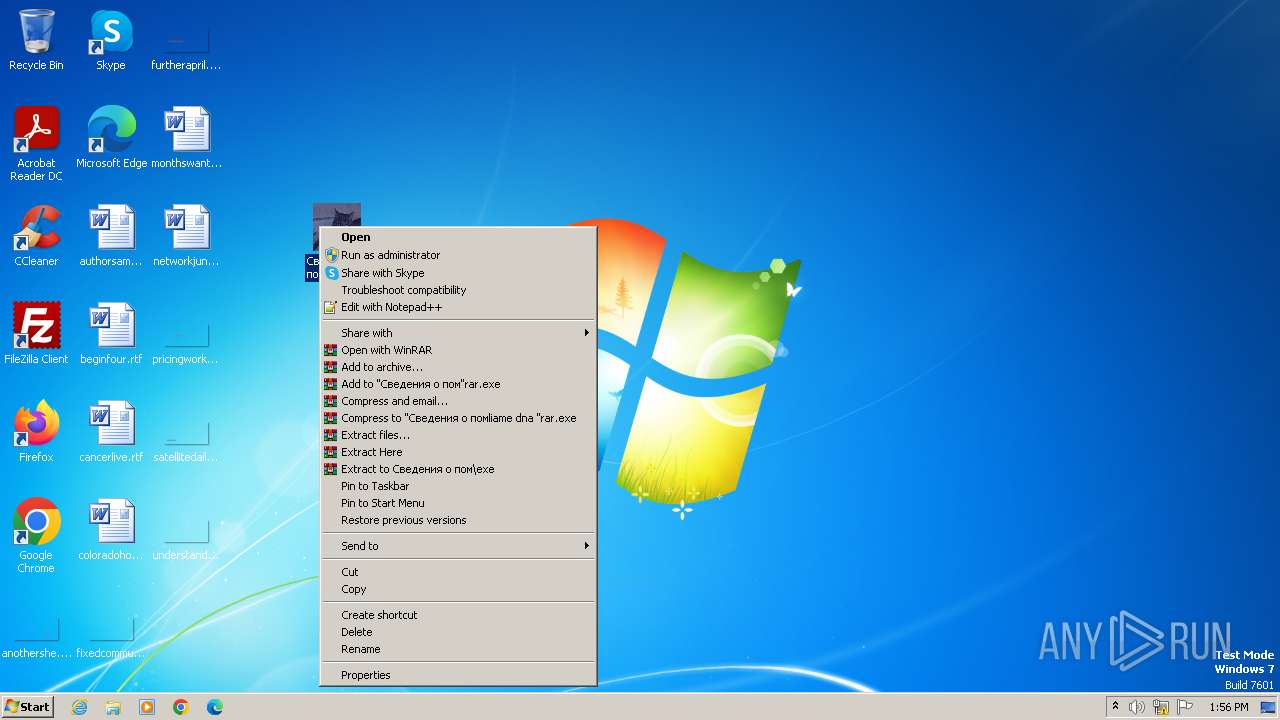Click the Start button
The width and height of the screenshot is (1280, 720).
pos(27,707)
